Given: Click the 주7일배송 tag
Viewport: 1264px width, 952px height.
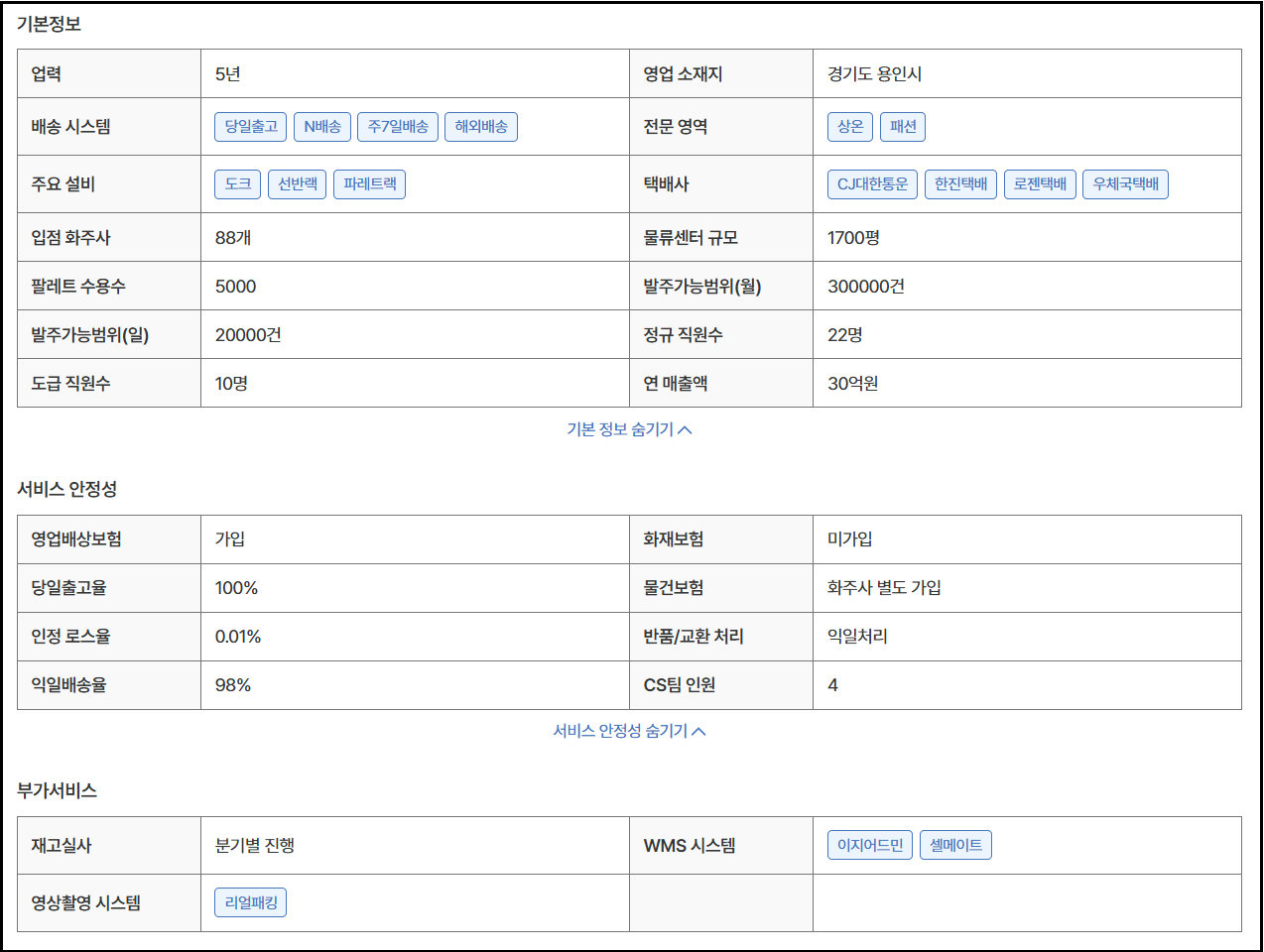Looking at the screenshot, I should (x=398, y=127).
